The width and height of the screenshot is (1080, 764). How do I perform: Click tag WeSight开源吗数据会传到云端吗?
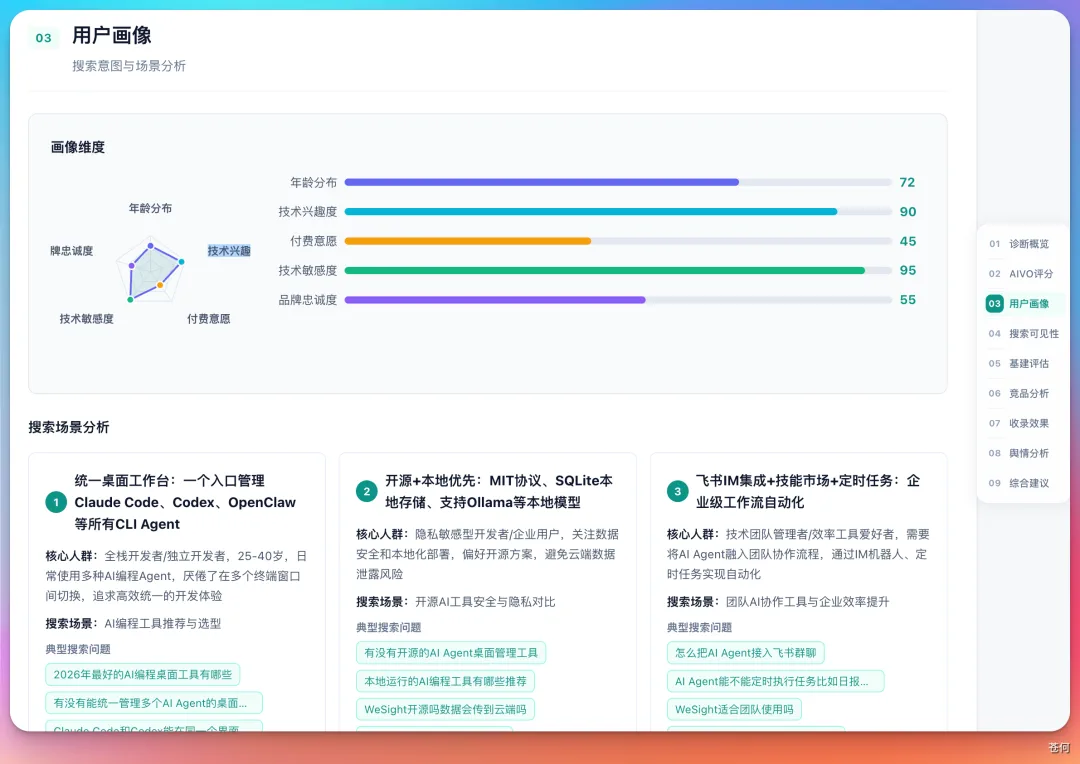[x=445, y=709]
